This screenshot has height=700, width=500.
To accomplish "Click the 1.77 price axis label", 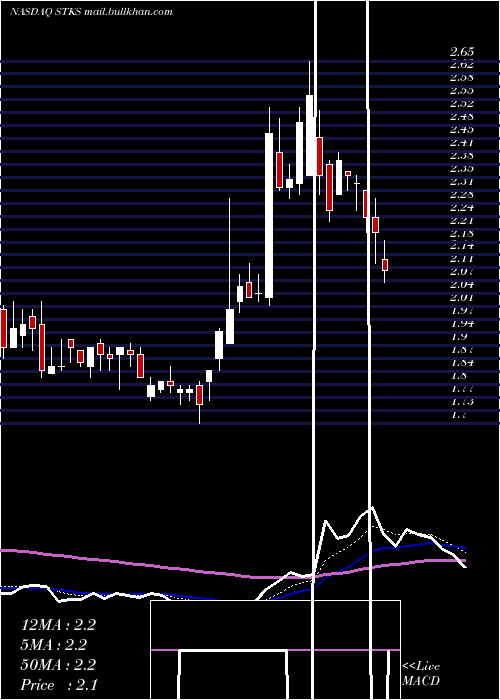I will pos(462,389).
